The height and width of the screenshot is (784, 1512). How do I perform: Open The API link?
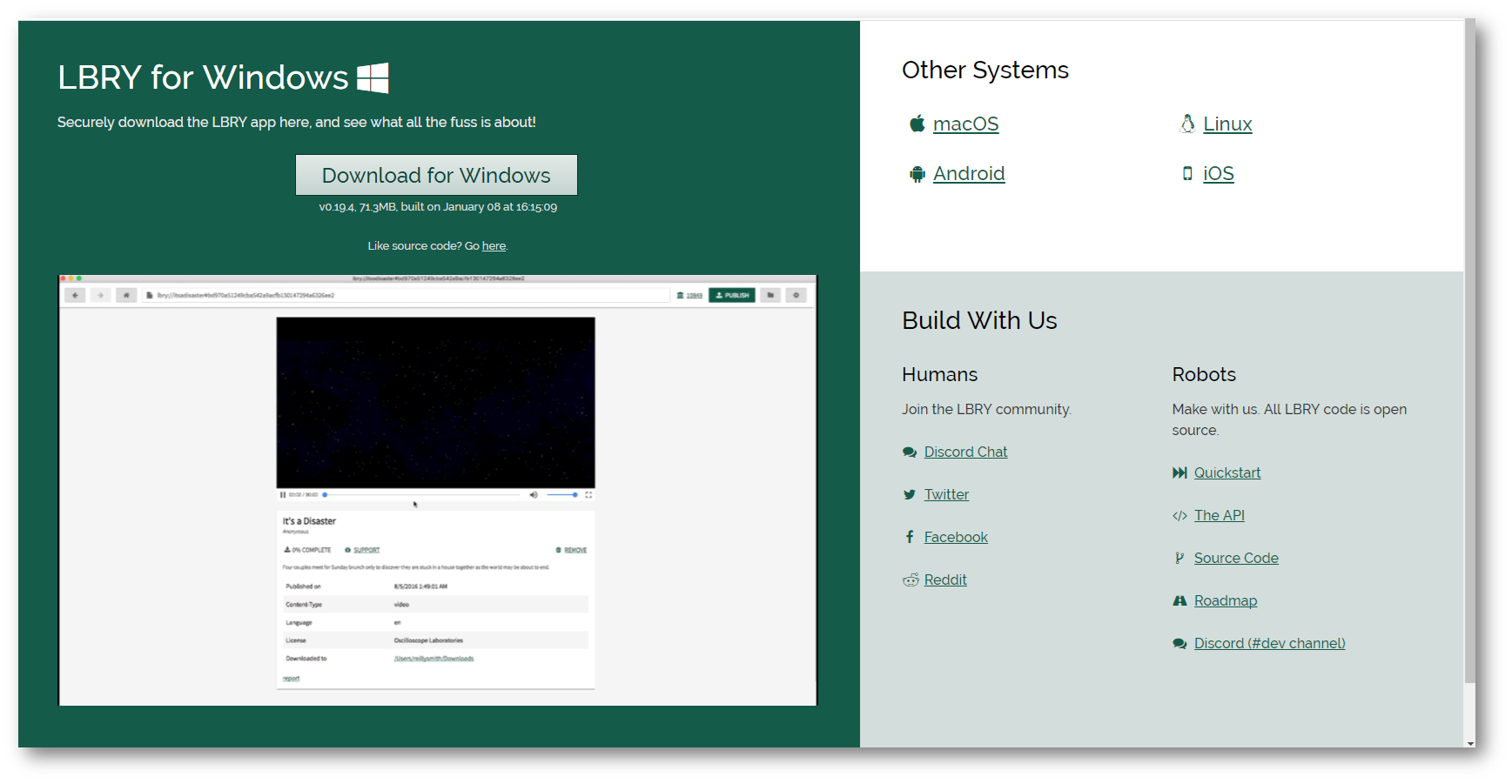(1220, 515)
